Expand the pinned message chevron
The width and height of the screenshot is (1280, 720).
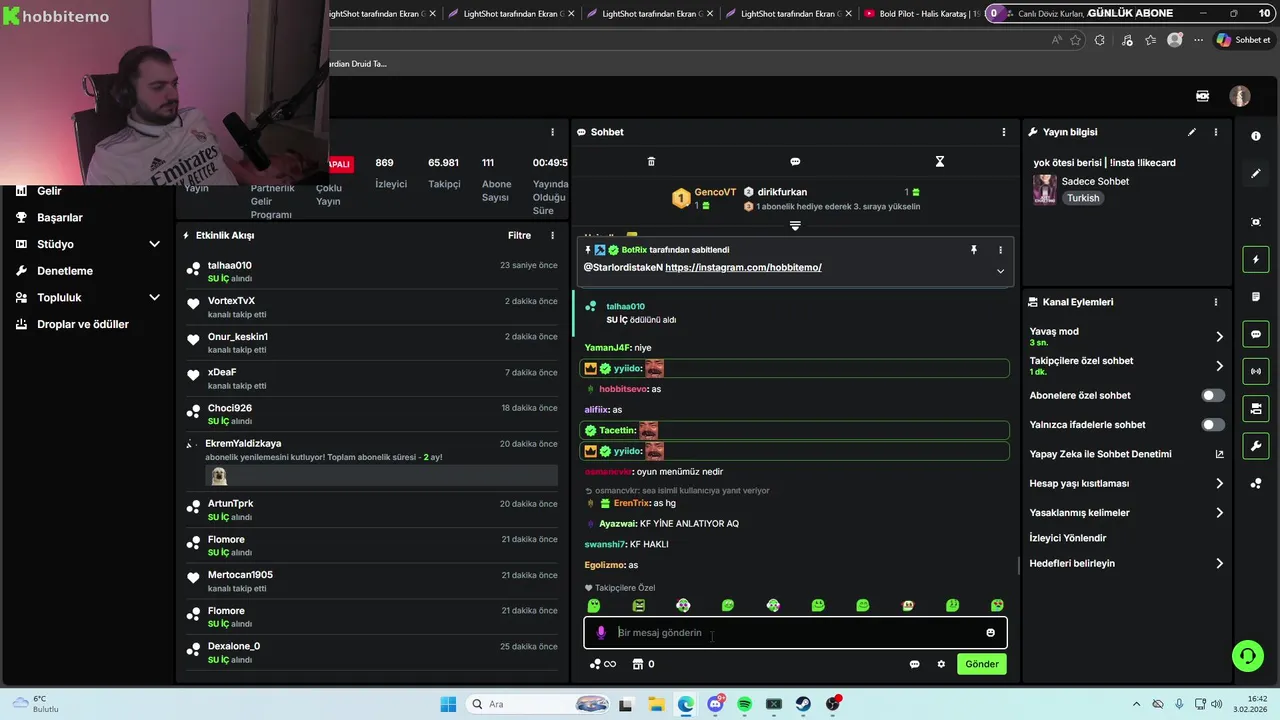(x=1000, y=271)
